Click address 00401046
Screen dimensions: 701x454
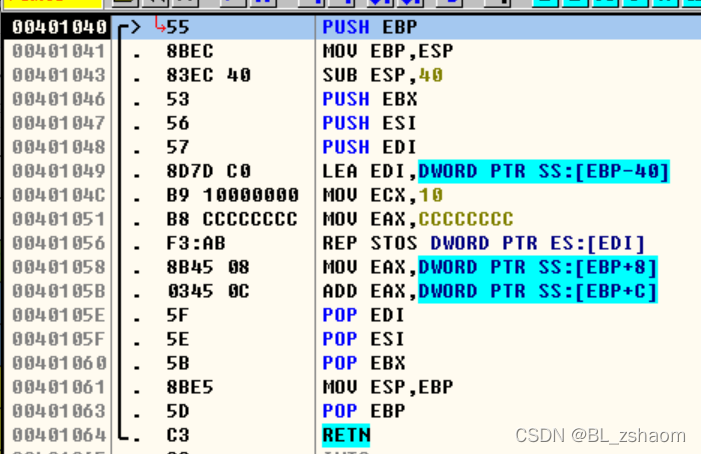59,99
